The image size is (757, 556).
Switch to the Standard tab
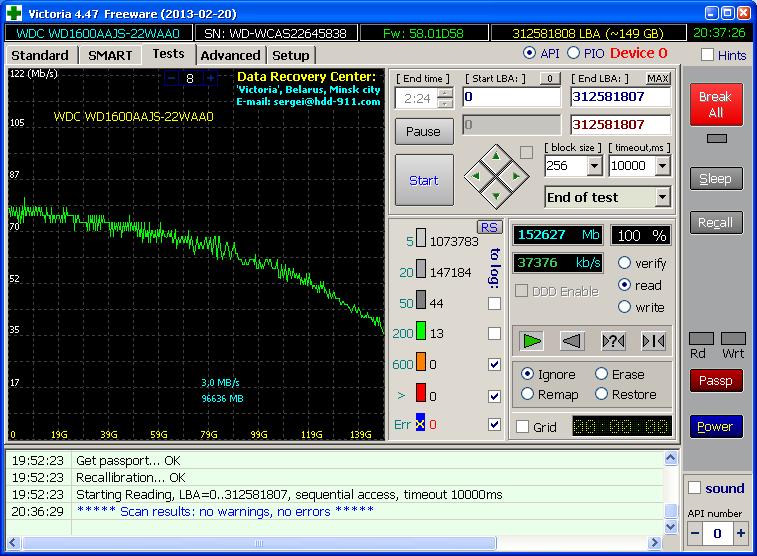[40, 56]
